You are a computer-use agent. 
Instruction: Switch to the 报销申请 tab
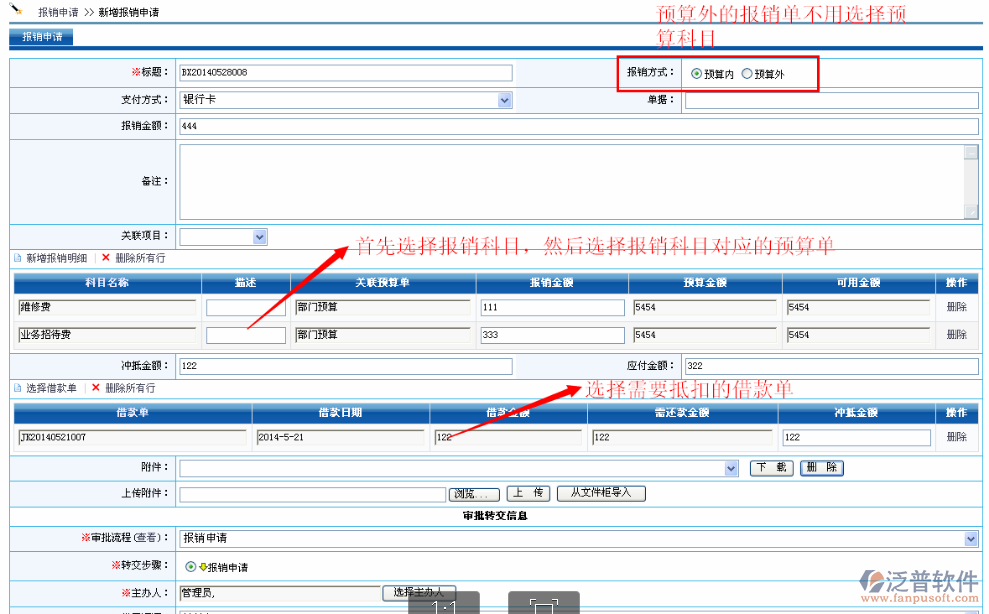point(42,37)
